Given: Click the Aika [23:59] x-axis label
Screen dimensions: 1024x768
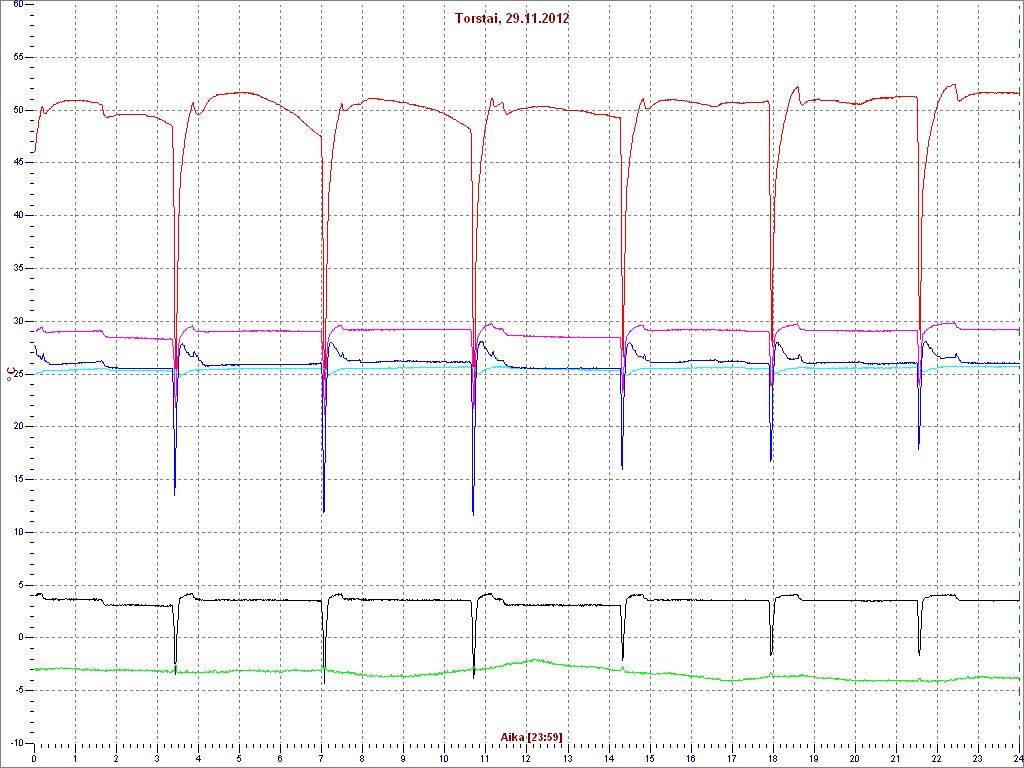Looking at the screenshot, I should (x=531, y=737).
